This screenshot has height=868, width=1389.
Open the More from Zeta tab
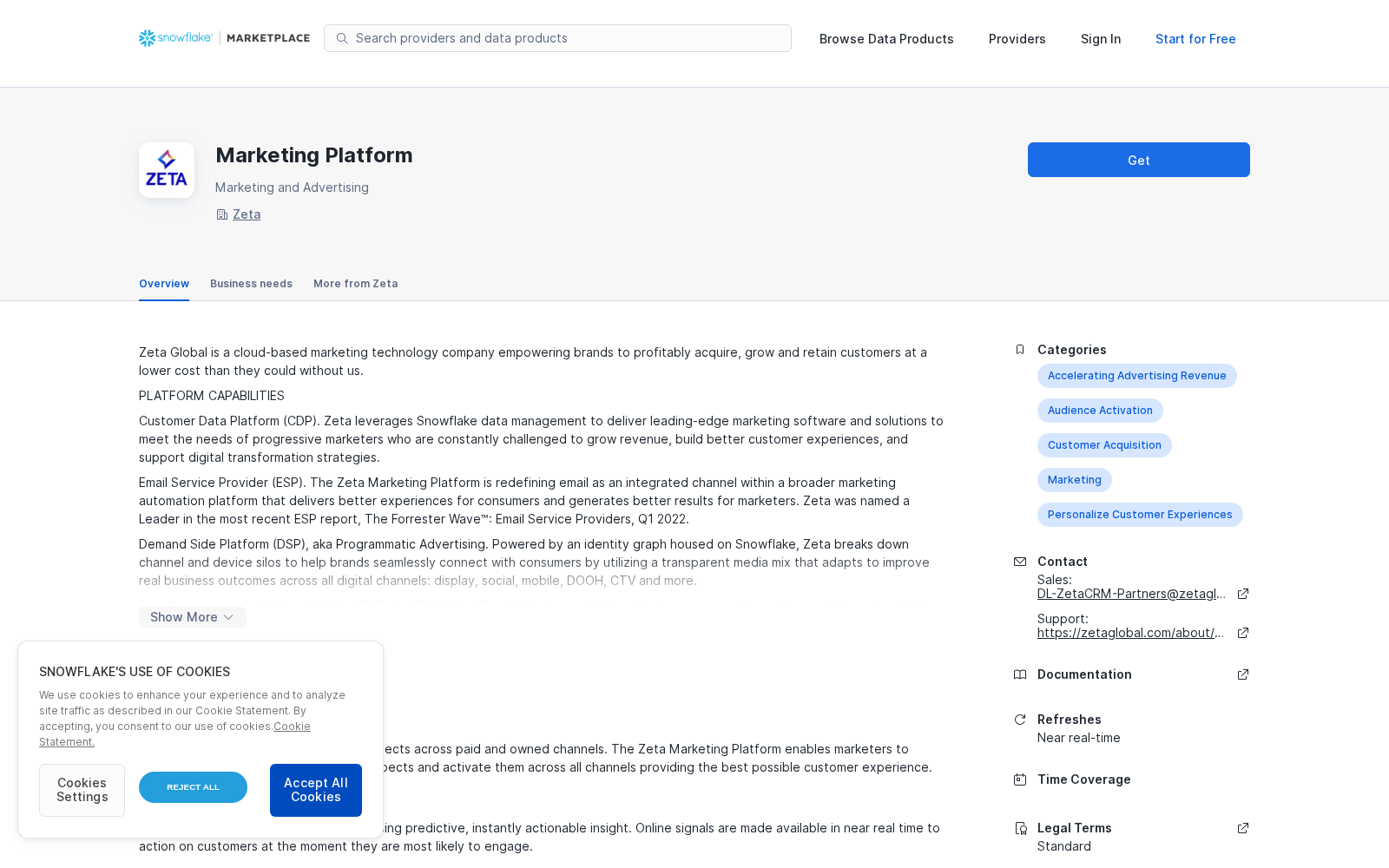click(x=356, y=284)
